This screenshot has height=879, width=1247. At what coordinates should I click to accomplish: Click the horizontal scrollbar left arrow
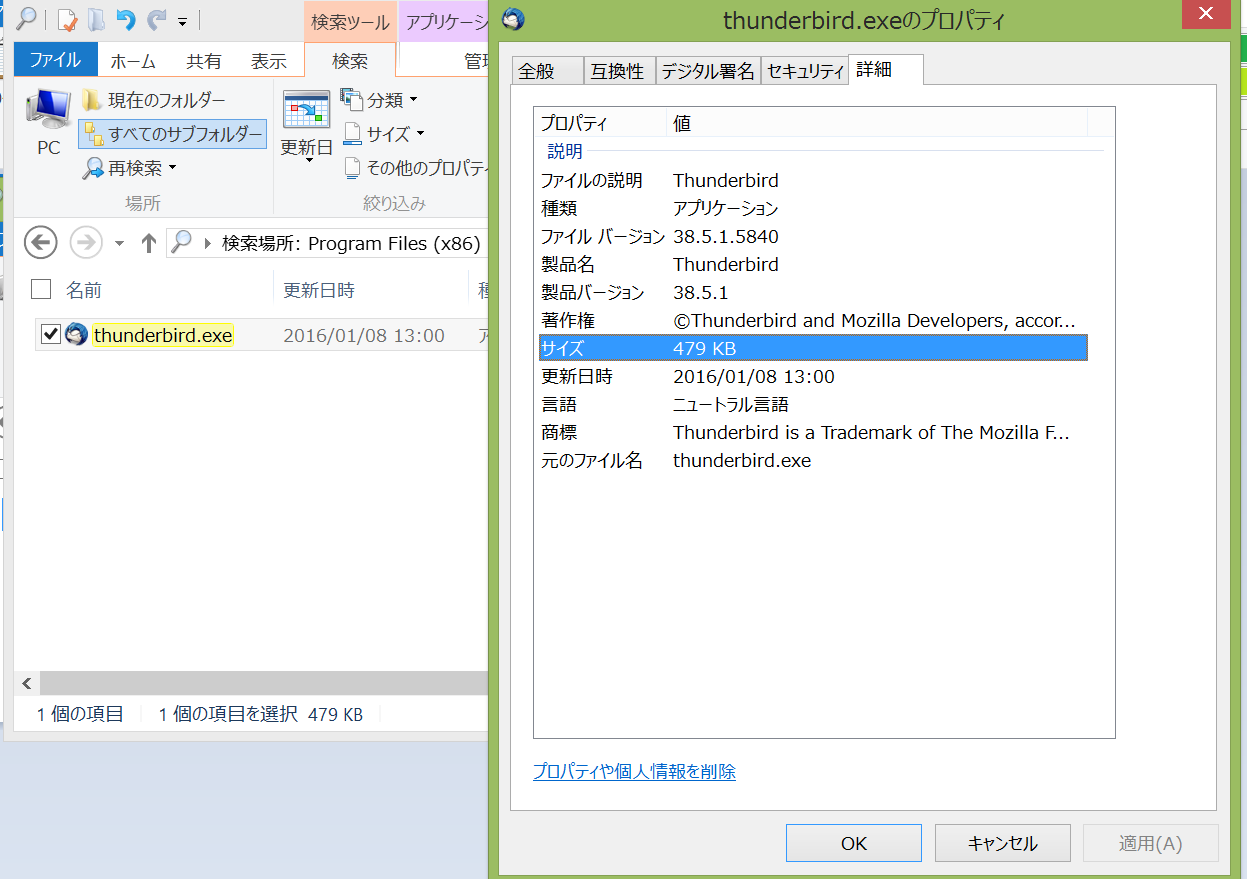tap(27, 684)
